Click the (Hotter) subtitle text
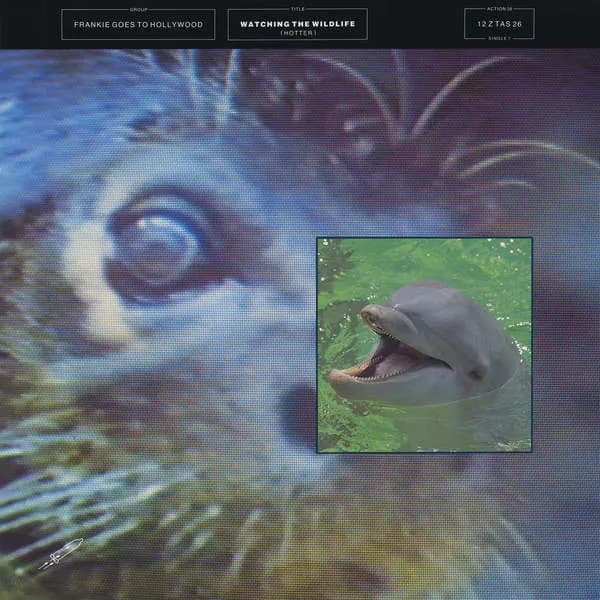Image resolution: width=600 pixels, height=600 pixels. [x=297, y=30]
